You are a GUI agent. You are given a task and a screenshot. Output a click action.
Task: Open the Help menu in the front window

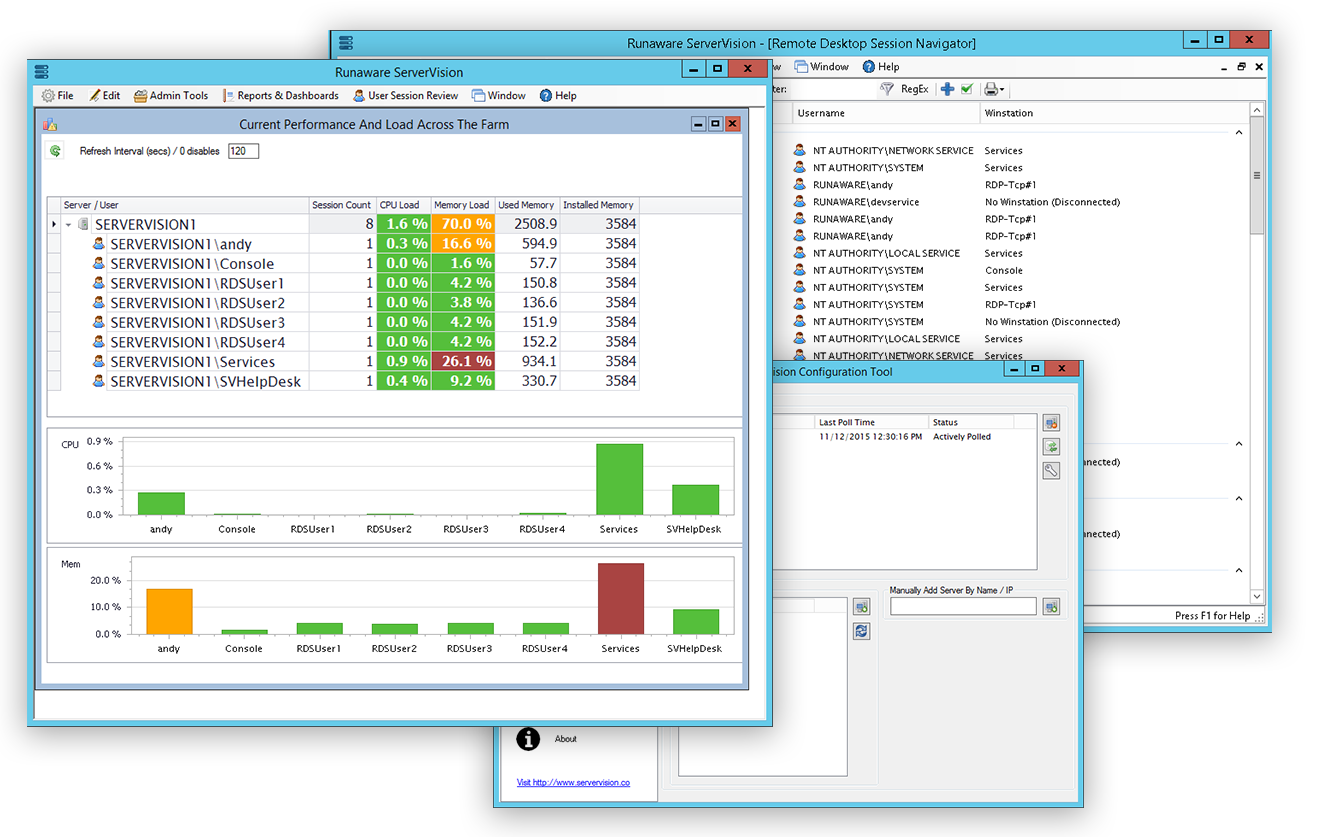558,96
